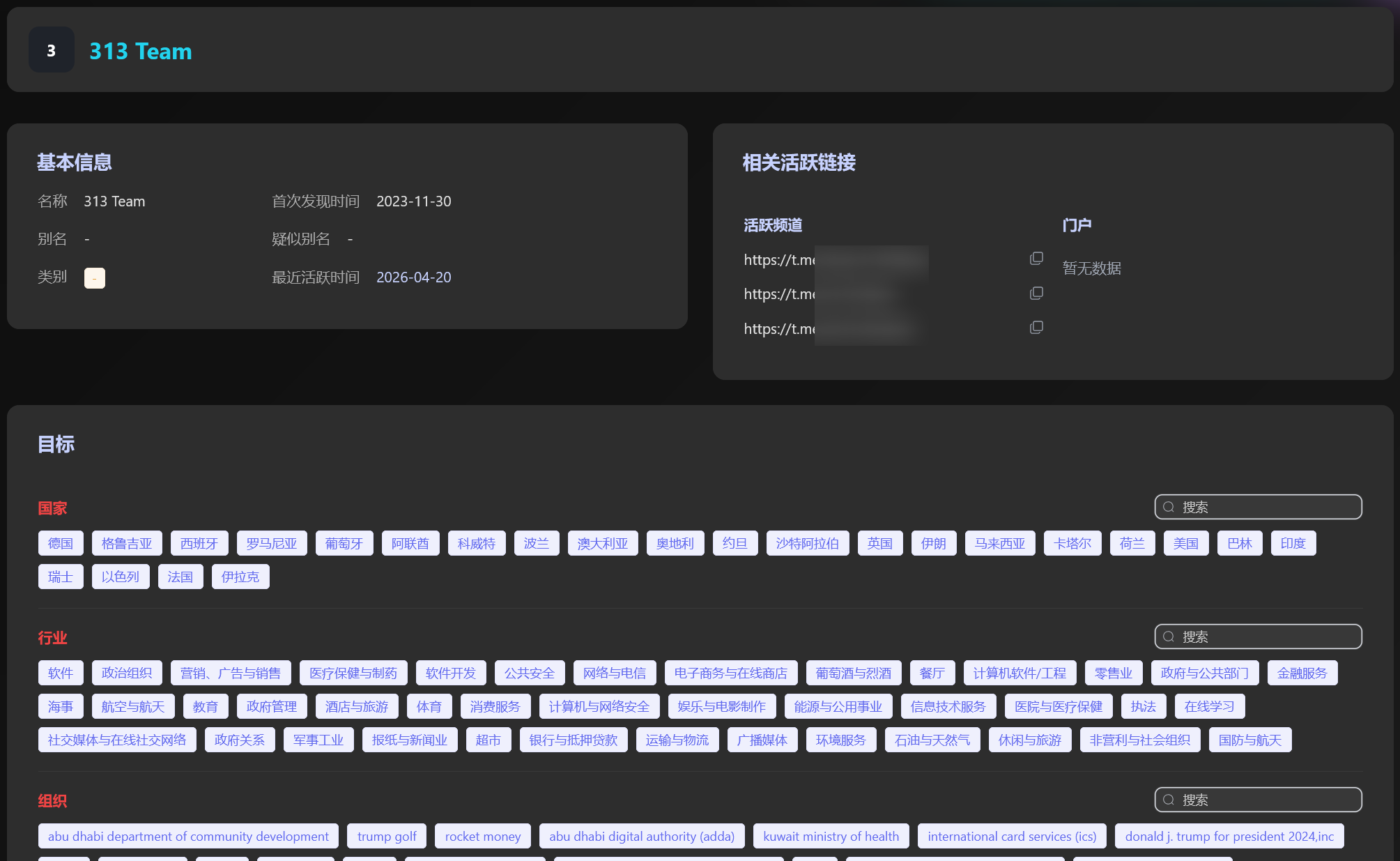Select the 国防与航天 industry tag
This screenshot has height=861, width=1400.
coord(1249,740)
